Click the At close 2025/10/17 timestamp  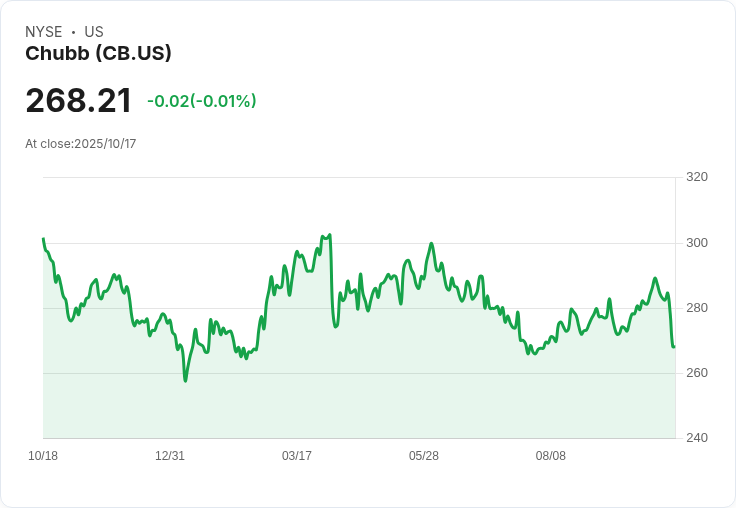click(81, 144)
